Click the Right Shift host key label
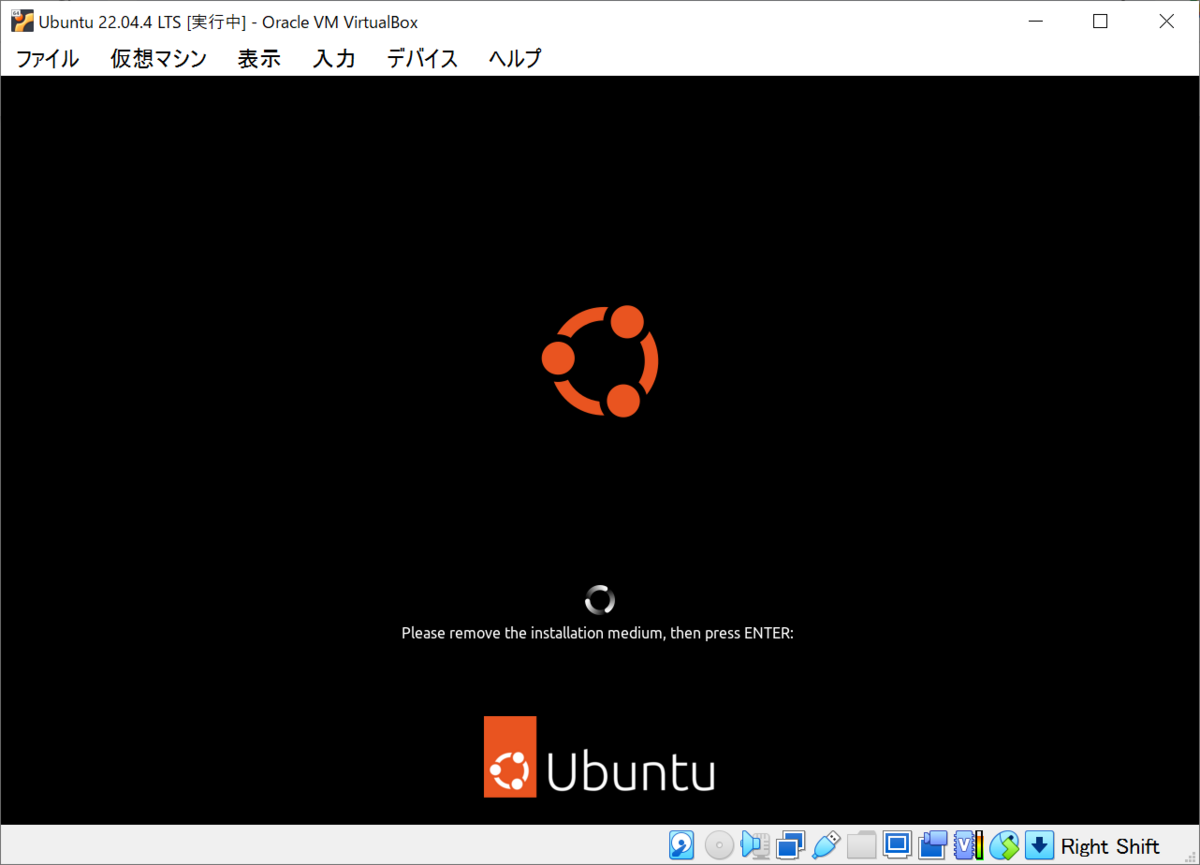Screen dimensions: 1200x865 [1110, 847]
